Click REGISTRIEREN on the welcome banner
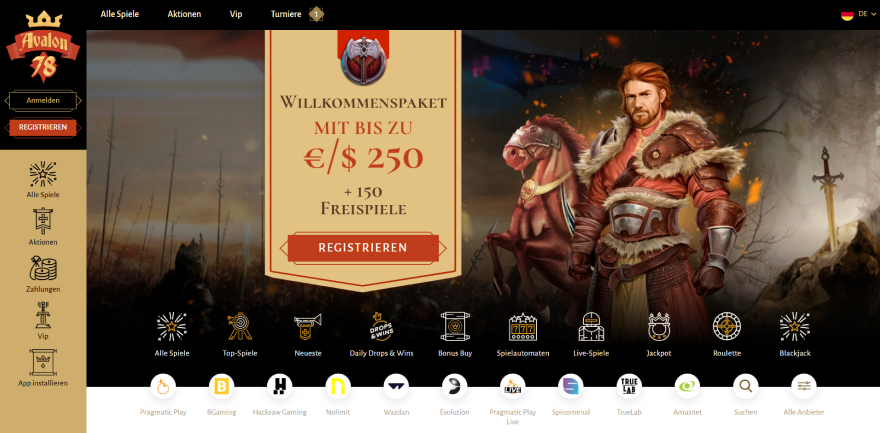 363,248
